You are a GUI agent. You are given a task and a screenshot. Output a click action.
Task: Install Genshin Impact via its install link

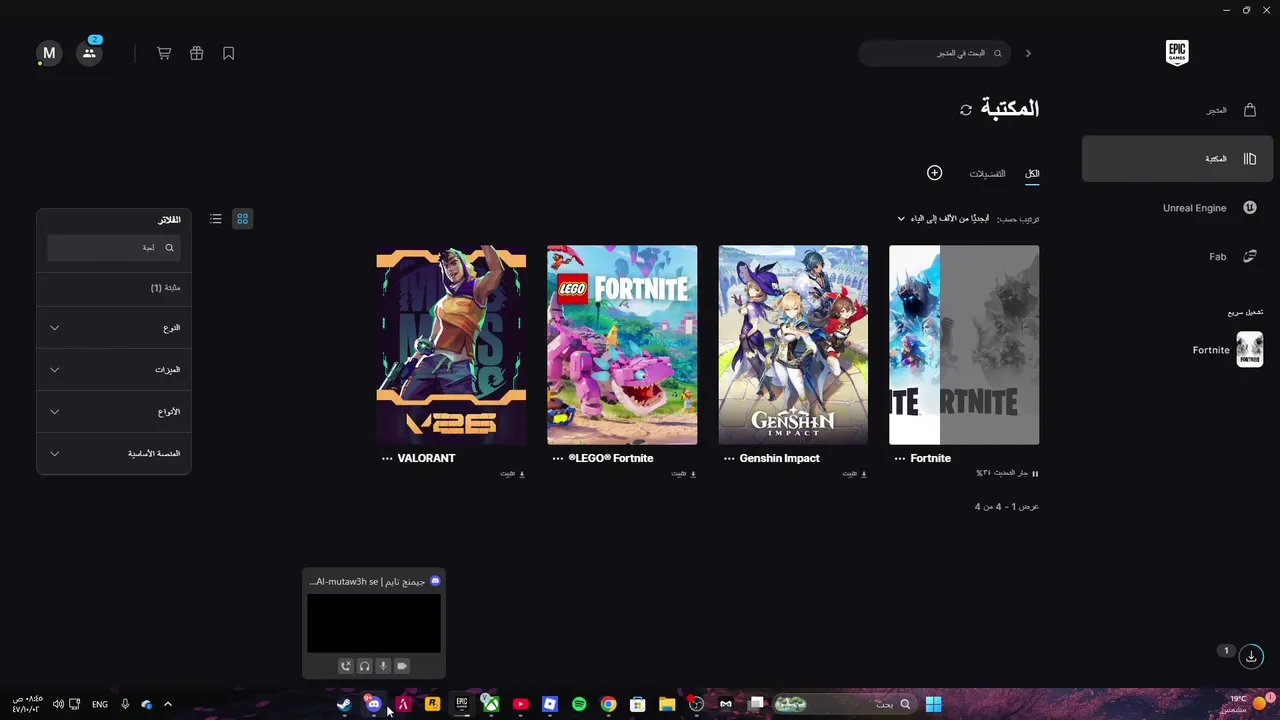tap(855, 474)
